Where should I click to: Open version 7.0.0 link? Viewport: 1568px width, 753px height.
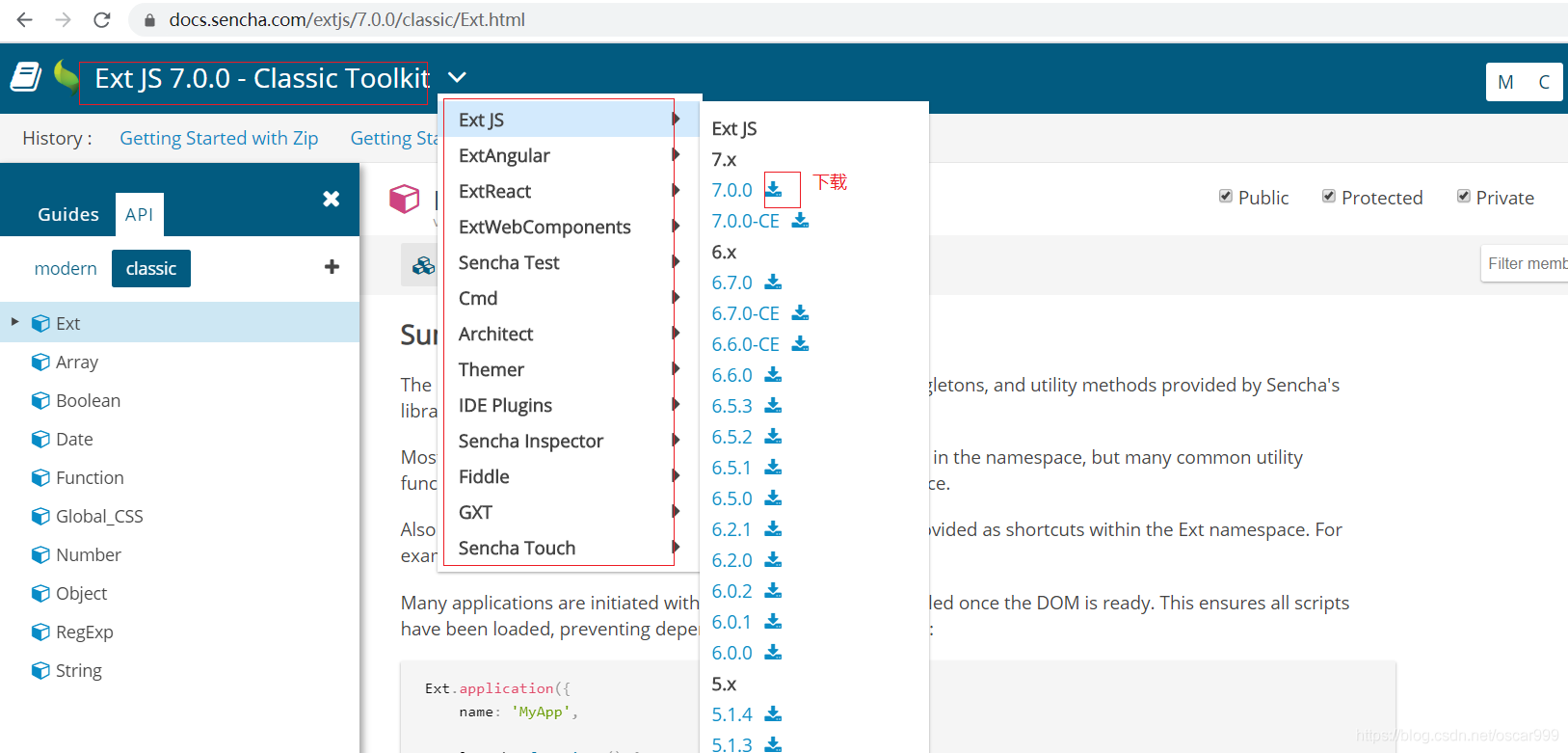coord(731,190)
